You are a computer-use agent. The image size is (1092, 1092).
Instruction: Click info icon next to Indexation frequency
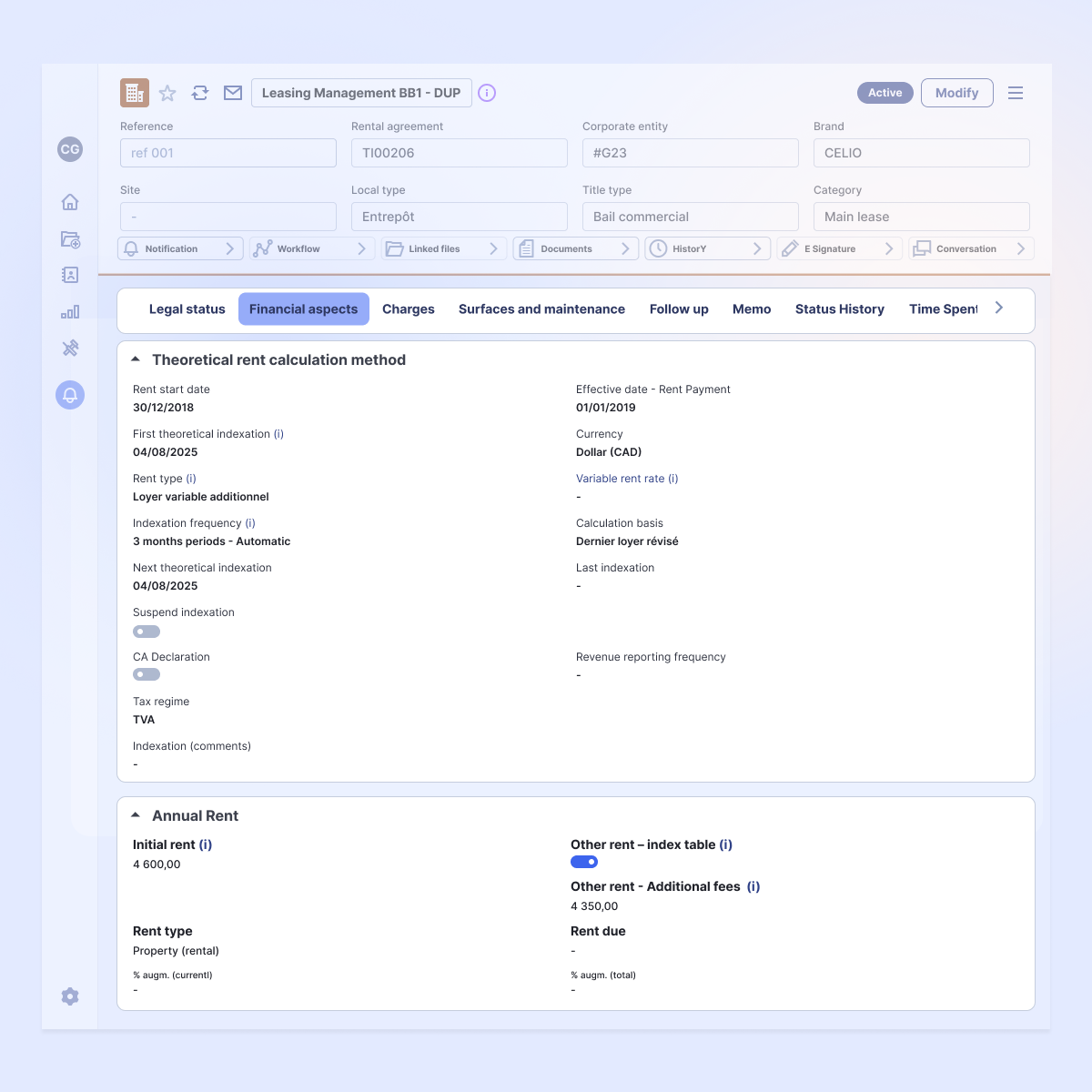250,523
